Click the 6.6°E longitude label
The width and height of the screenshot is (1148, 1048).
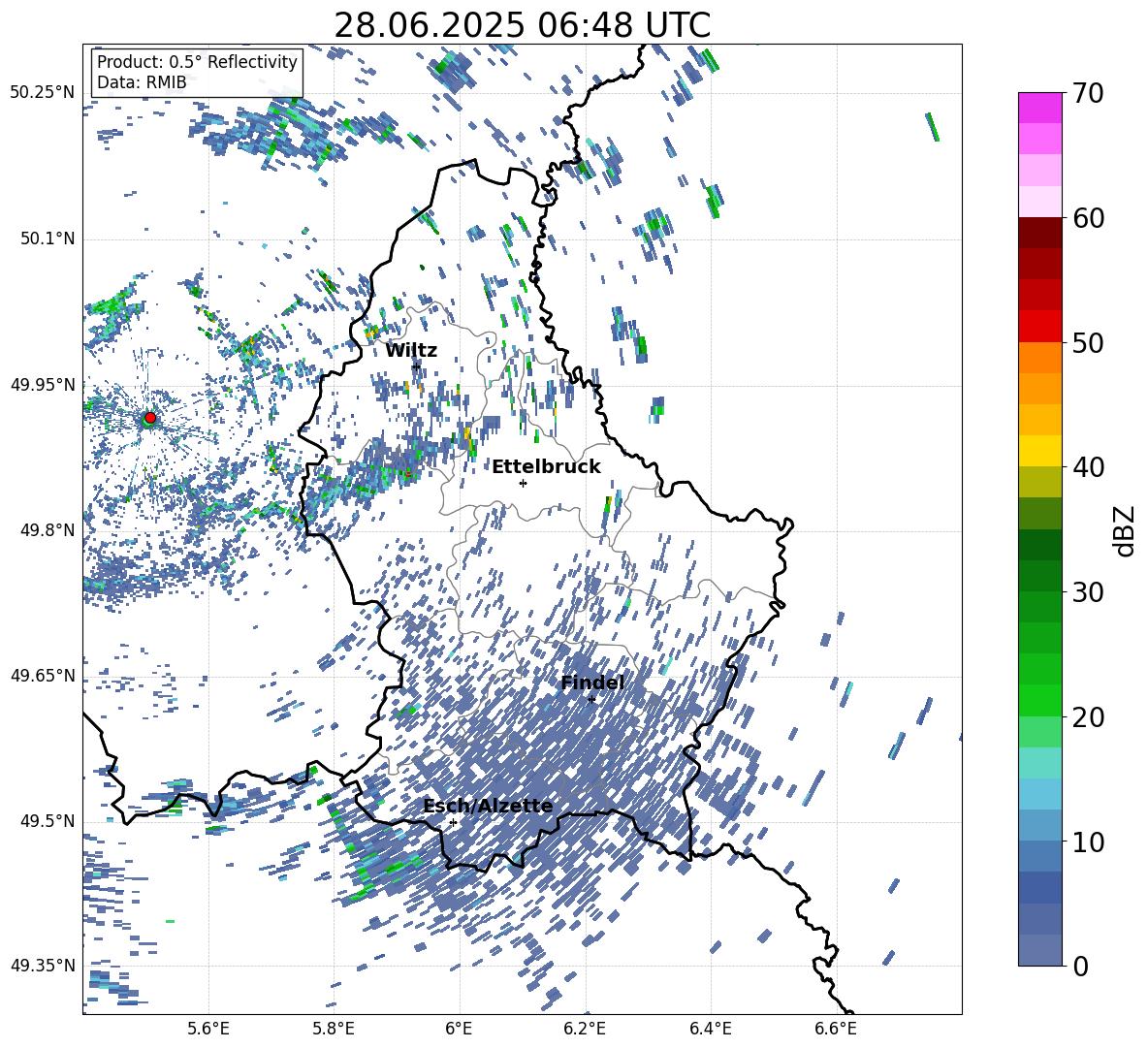pyautogui.click(x=836, y=1029)
